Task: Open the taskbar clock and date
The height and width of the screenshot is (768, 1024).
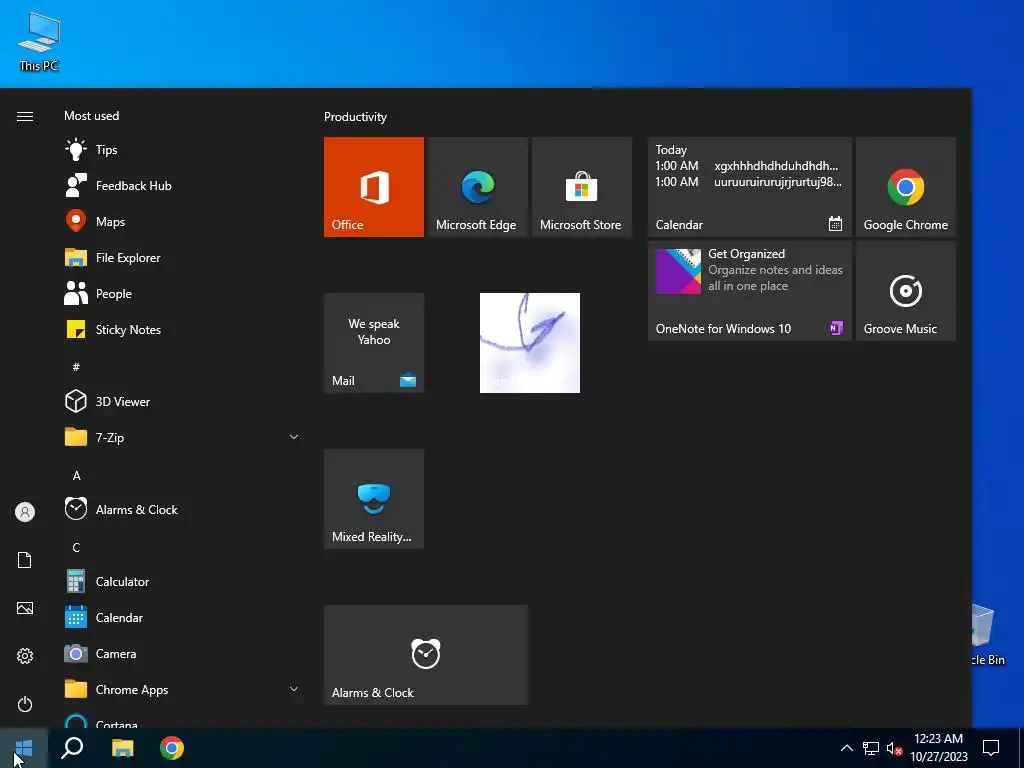Action: (x=938, y=748)
